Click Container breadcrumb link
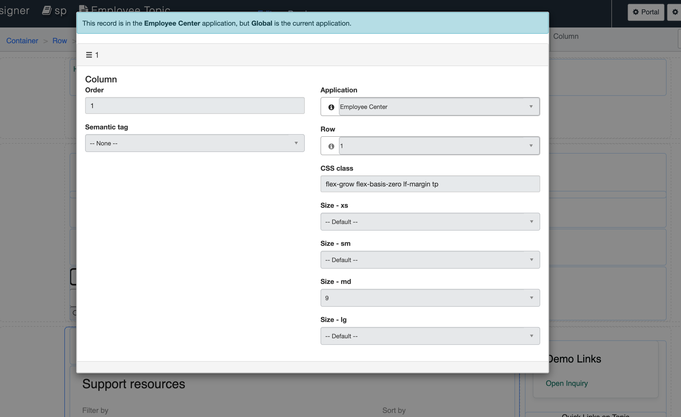The image size is (681, 417). tap(22, 41)
